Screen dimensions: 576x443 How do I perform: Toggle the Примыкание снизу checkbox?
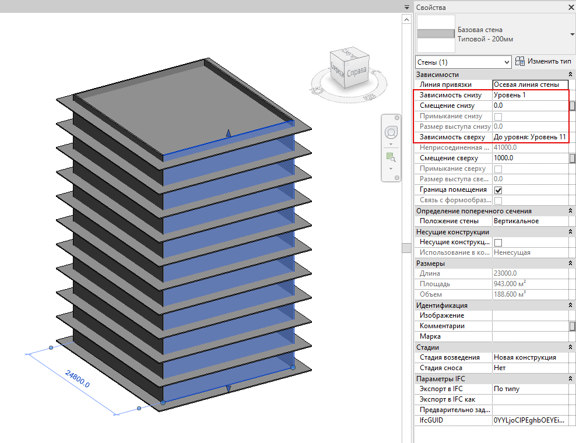coord(498,116)
